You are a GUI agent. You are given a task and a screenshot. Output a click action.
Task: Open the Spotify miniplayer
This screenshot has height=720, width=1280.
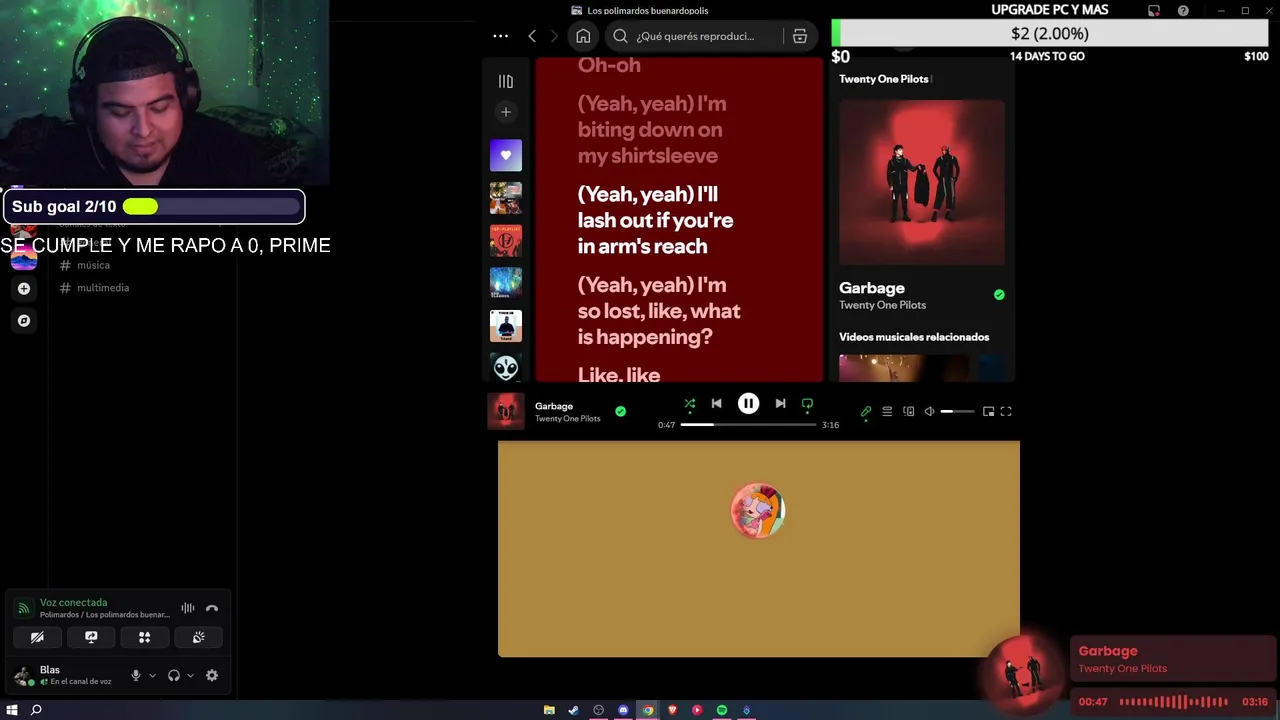coord(988,411)
